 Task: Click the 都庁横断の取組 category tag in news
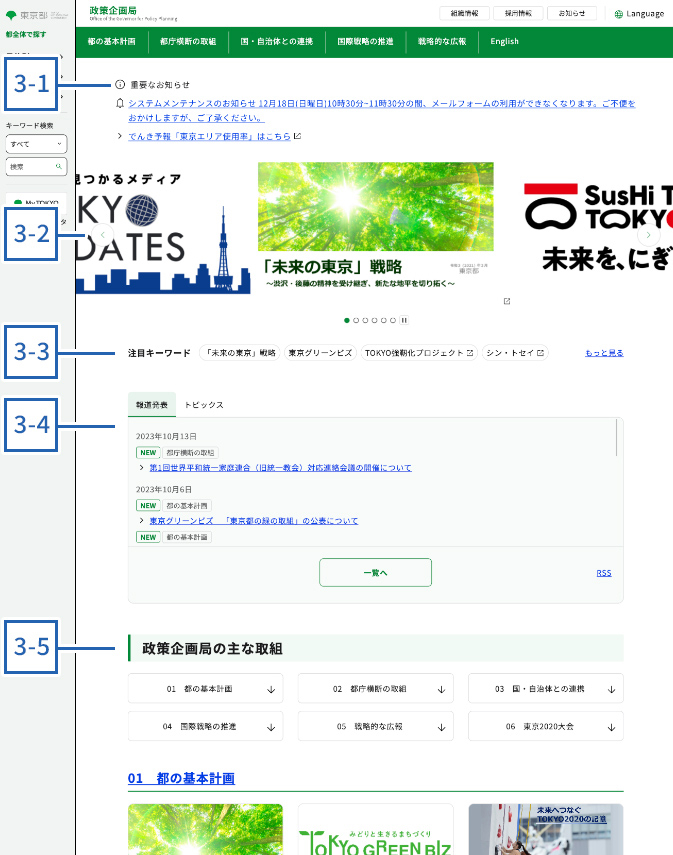[x=190, y=453]
